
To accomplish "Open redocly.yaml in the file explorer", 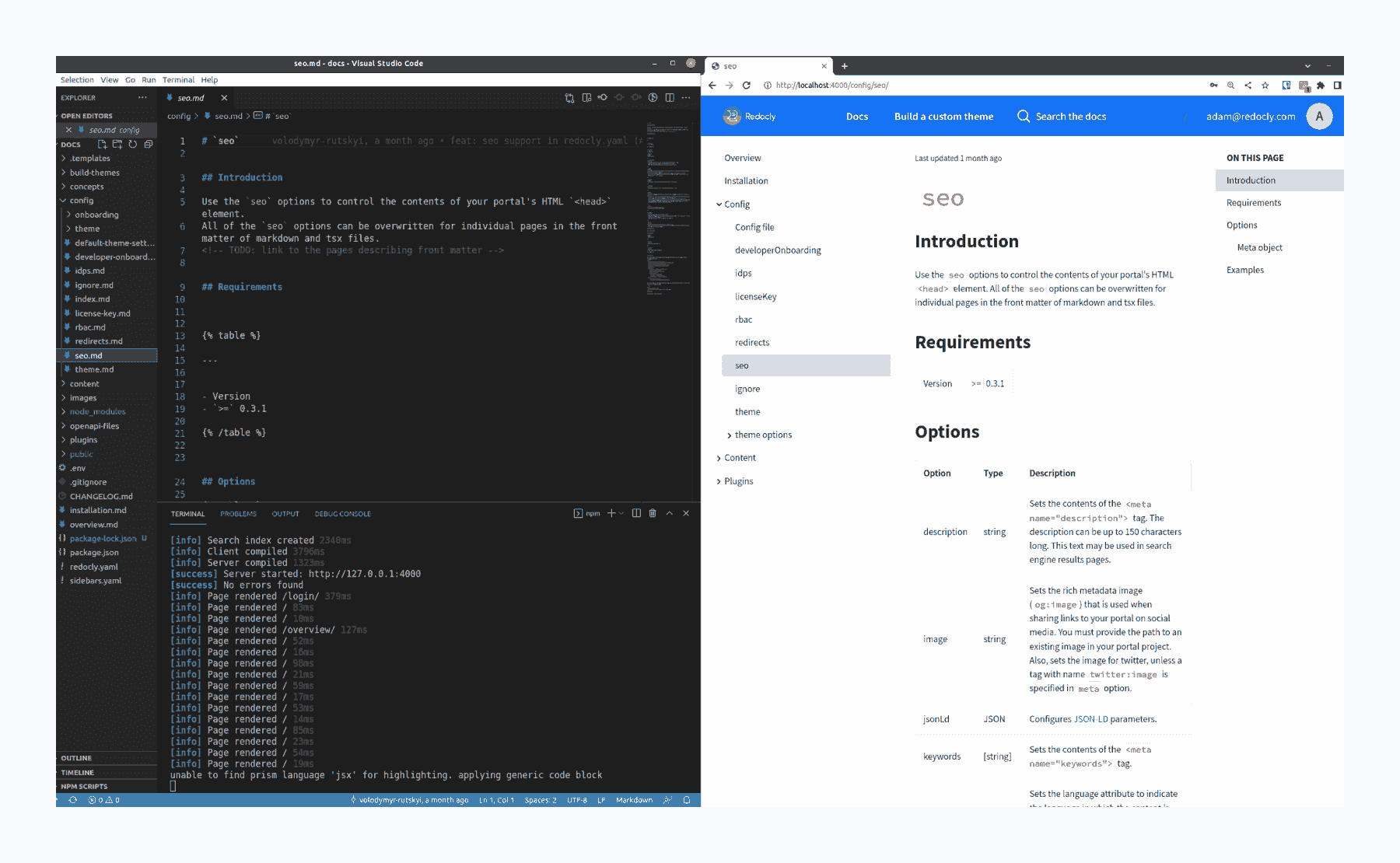I will click(x=94, y=567).
